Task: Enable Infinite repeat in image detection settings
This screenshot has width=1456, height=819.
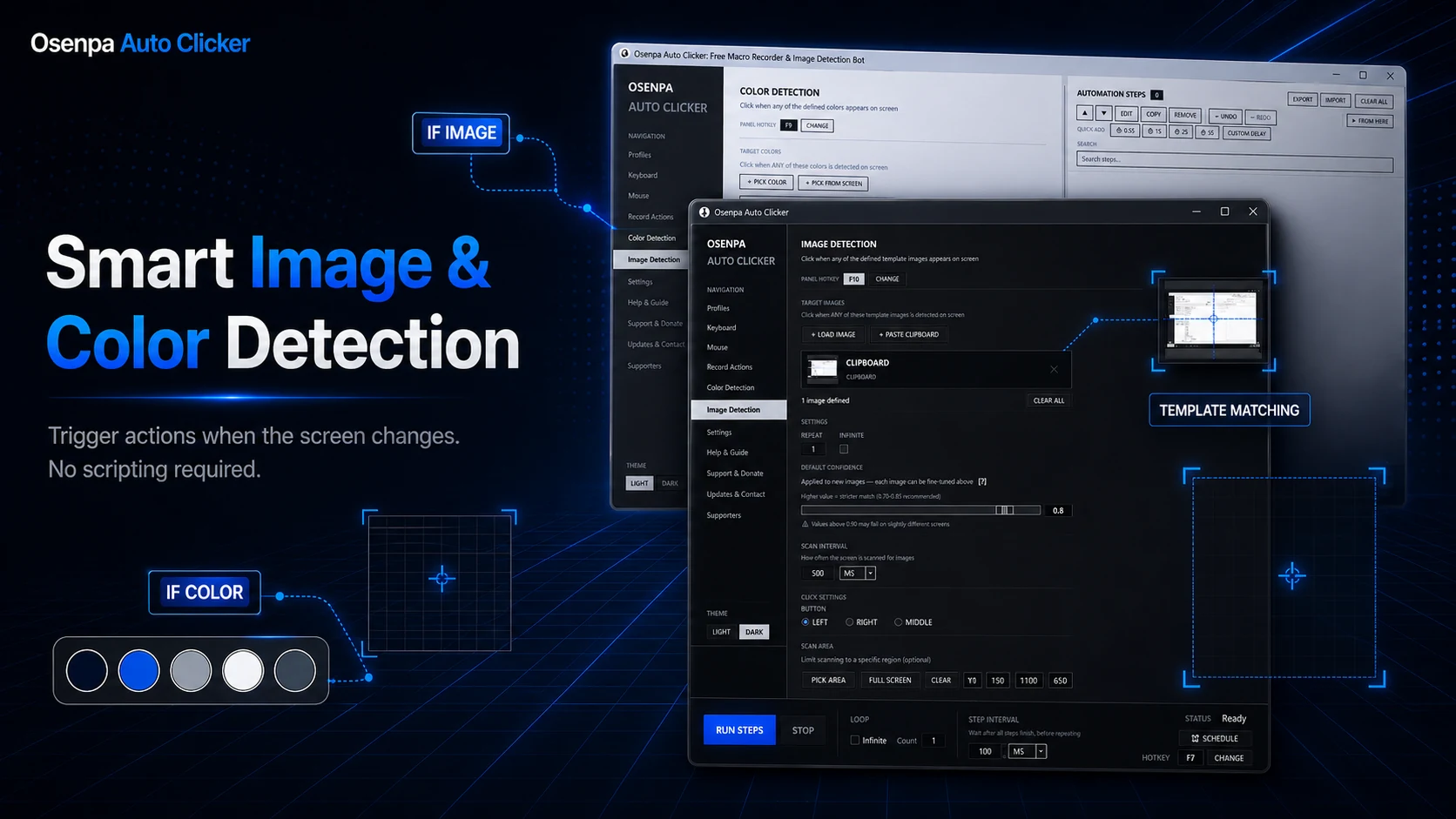Action: tap(843, 448)
